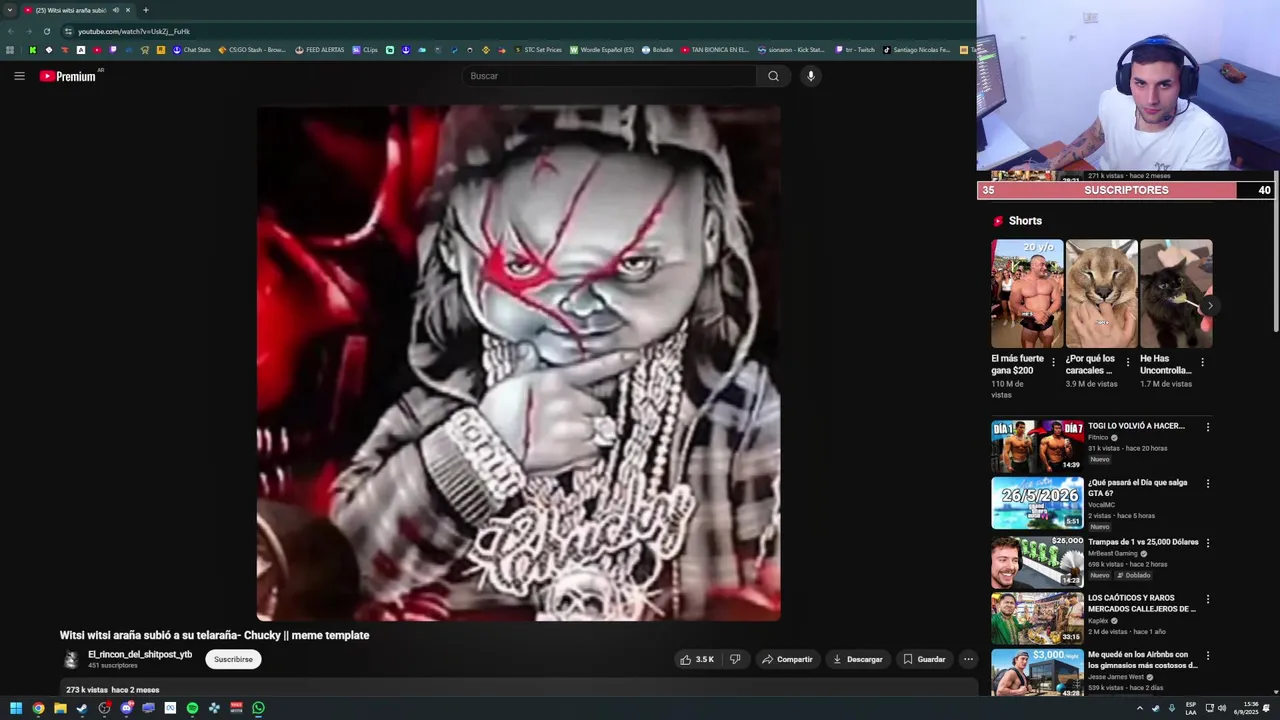Open File Explorer from taskbar

pyautogui.click(x=60, y=708)
